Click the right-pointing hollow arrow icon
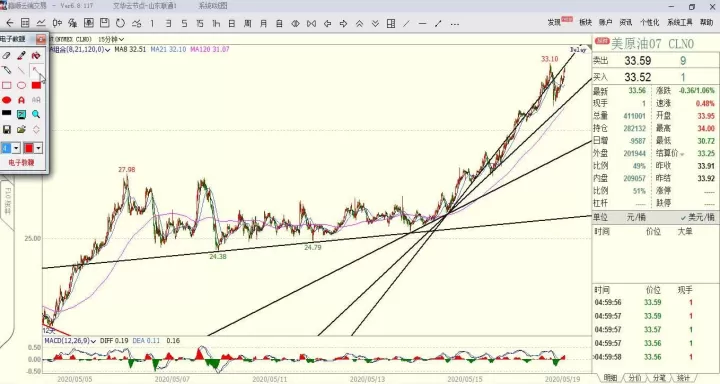The width and height of the screenshot is (720, 384). [x=343, y=23]
